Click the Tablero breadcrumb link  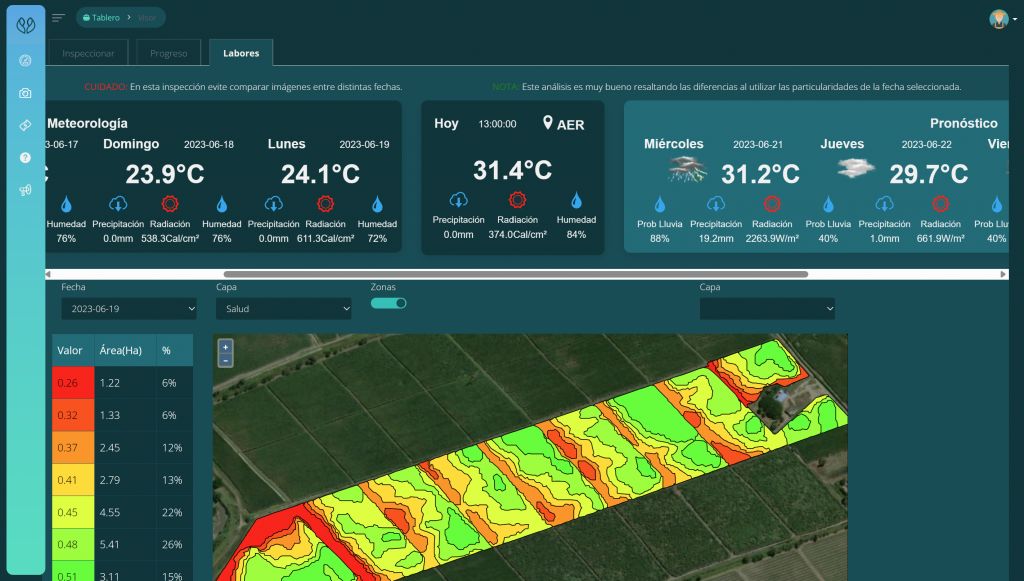pos(103,17)
